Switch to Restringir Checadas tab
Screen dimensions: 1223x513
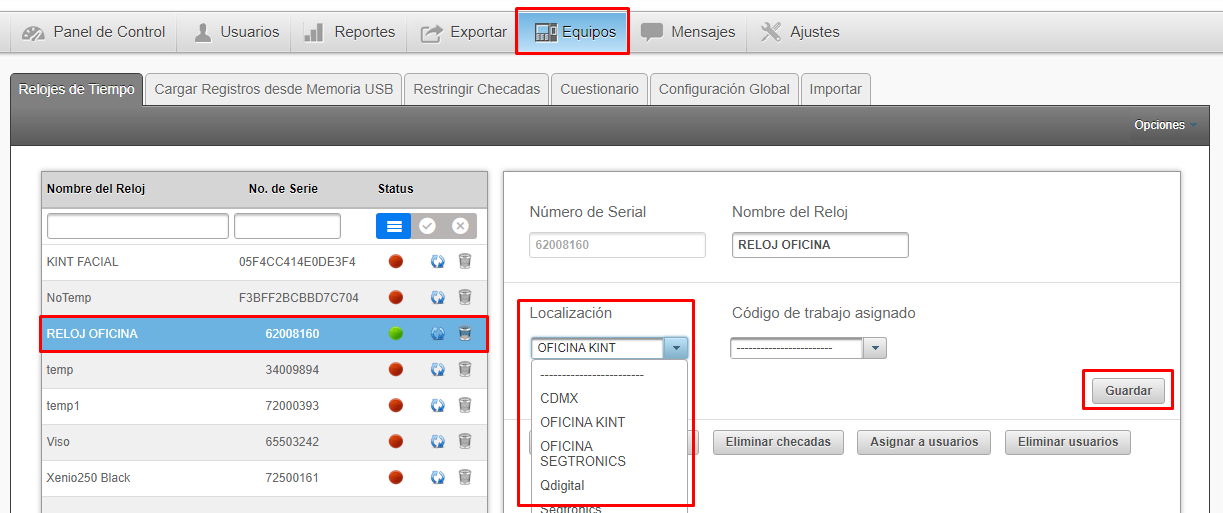(x=477, y=89)
